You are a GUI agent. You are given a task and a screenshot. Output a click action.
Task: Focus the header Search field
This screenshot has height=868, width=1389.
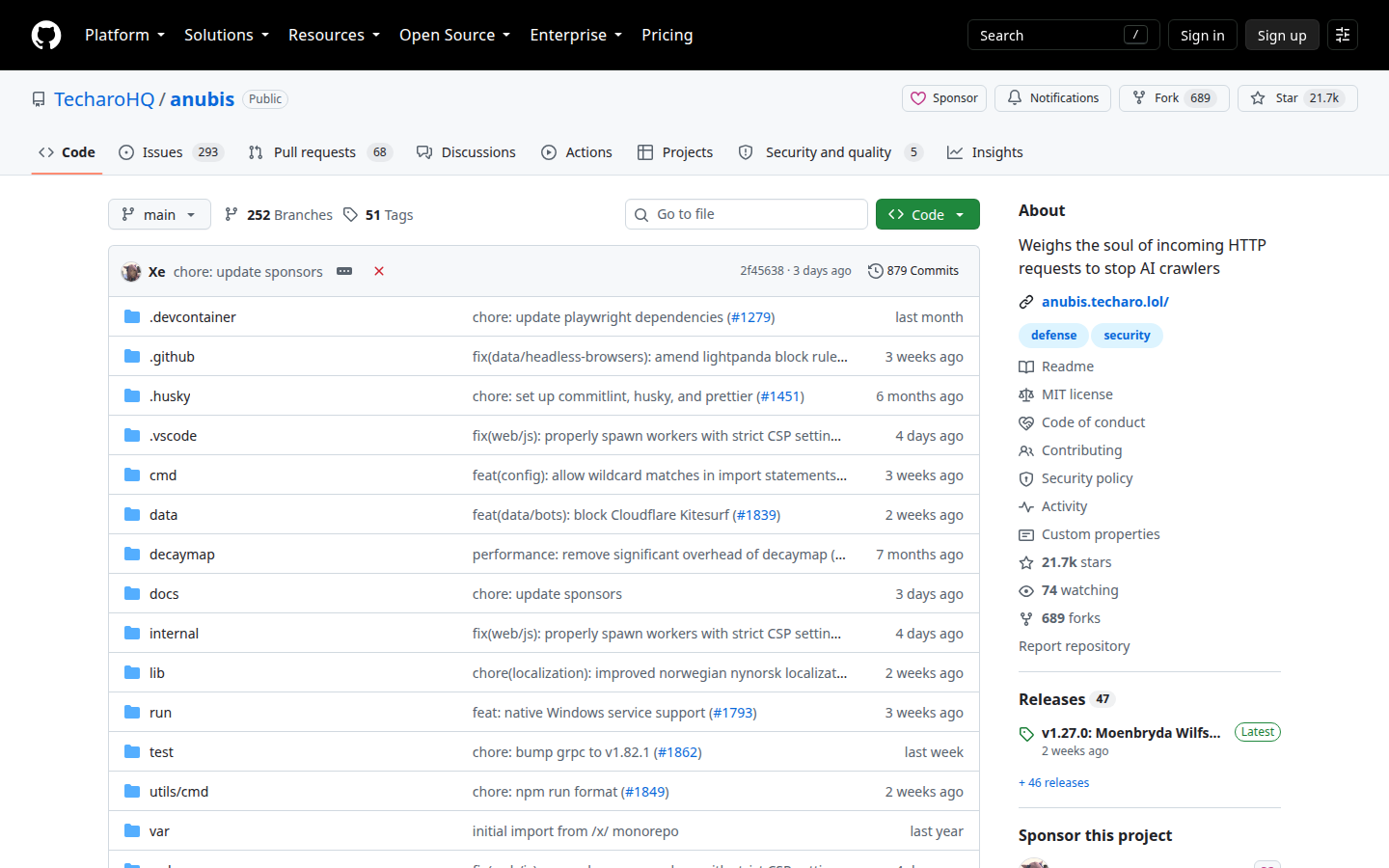[1064, 35]
